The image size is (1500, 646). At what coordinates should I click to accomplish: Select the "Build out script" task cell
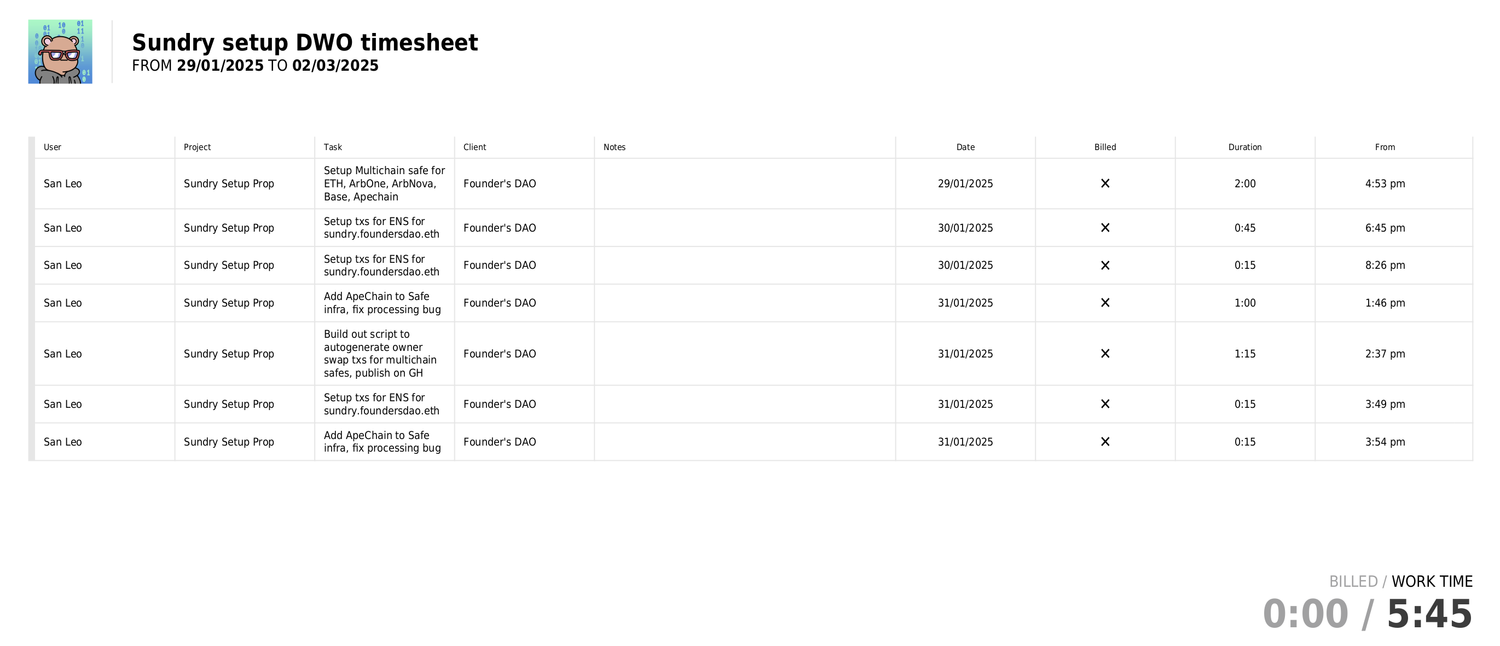pyautogui.click(x=381, y=354)
